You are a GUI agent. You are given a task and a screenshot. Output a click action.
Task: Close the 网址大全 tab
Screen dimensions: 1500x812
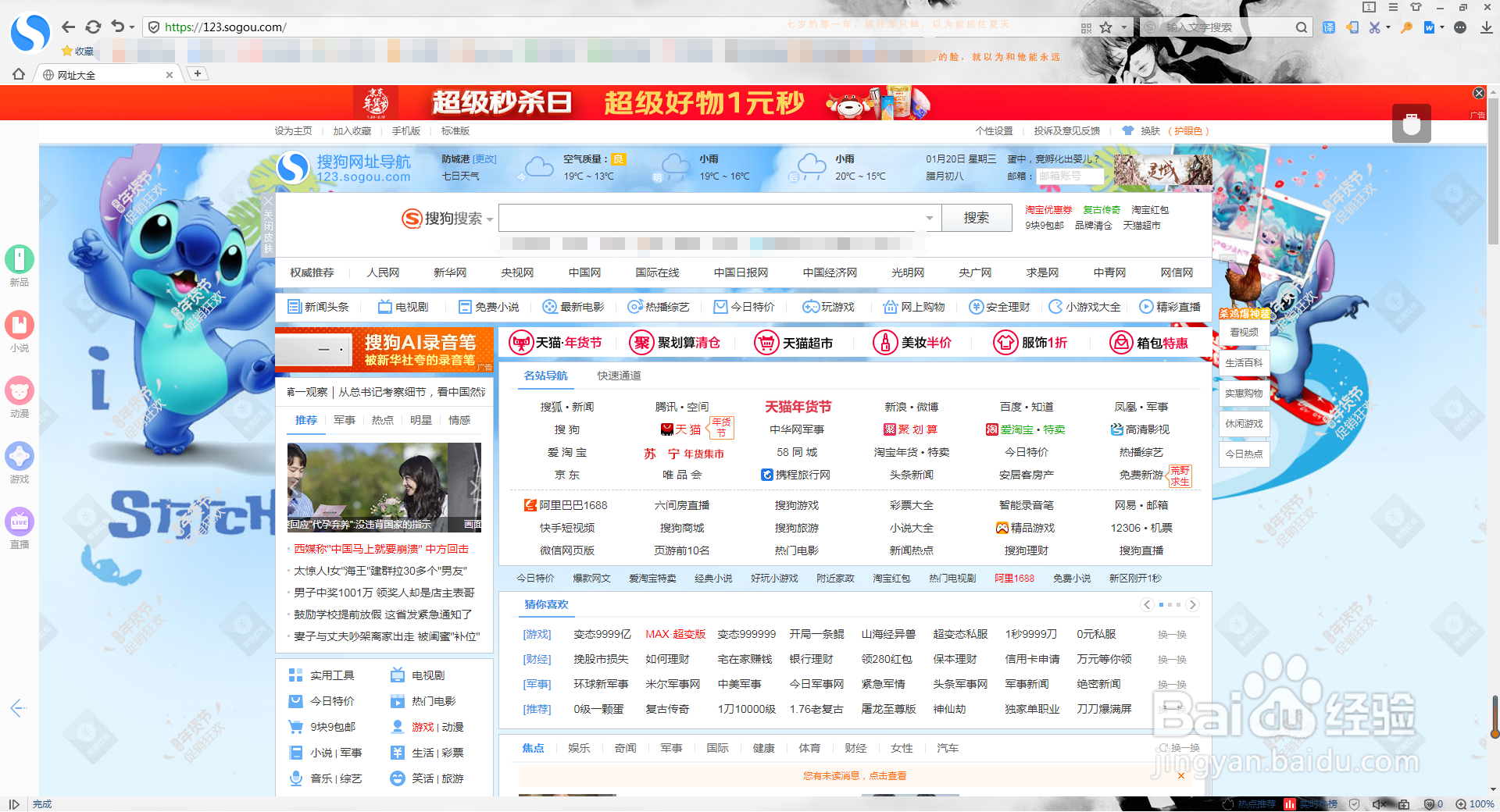(170, 75)
